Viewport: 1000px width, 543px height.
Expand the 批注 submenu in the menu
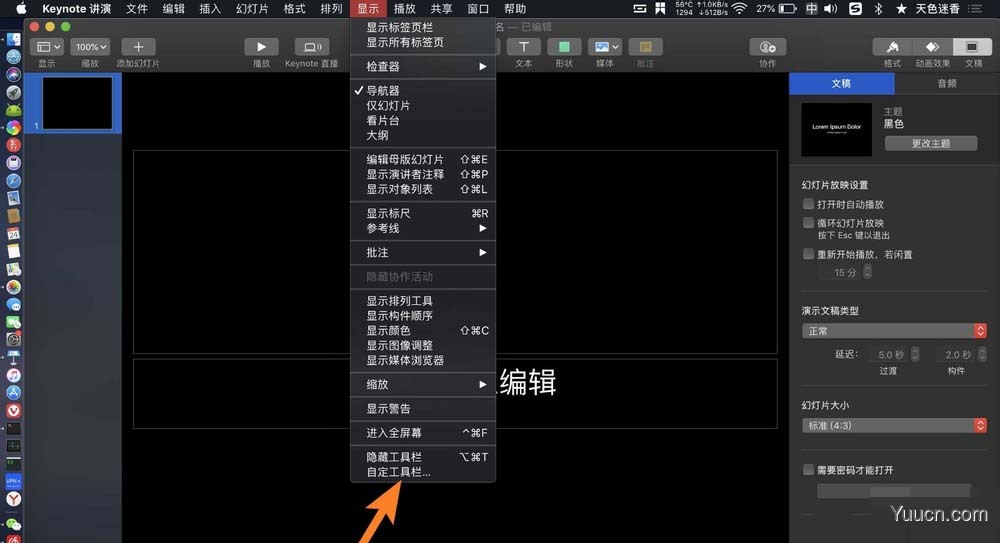click(x=423, y=253)
